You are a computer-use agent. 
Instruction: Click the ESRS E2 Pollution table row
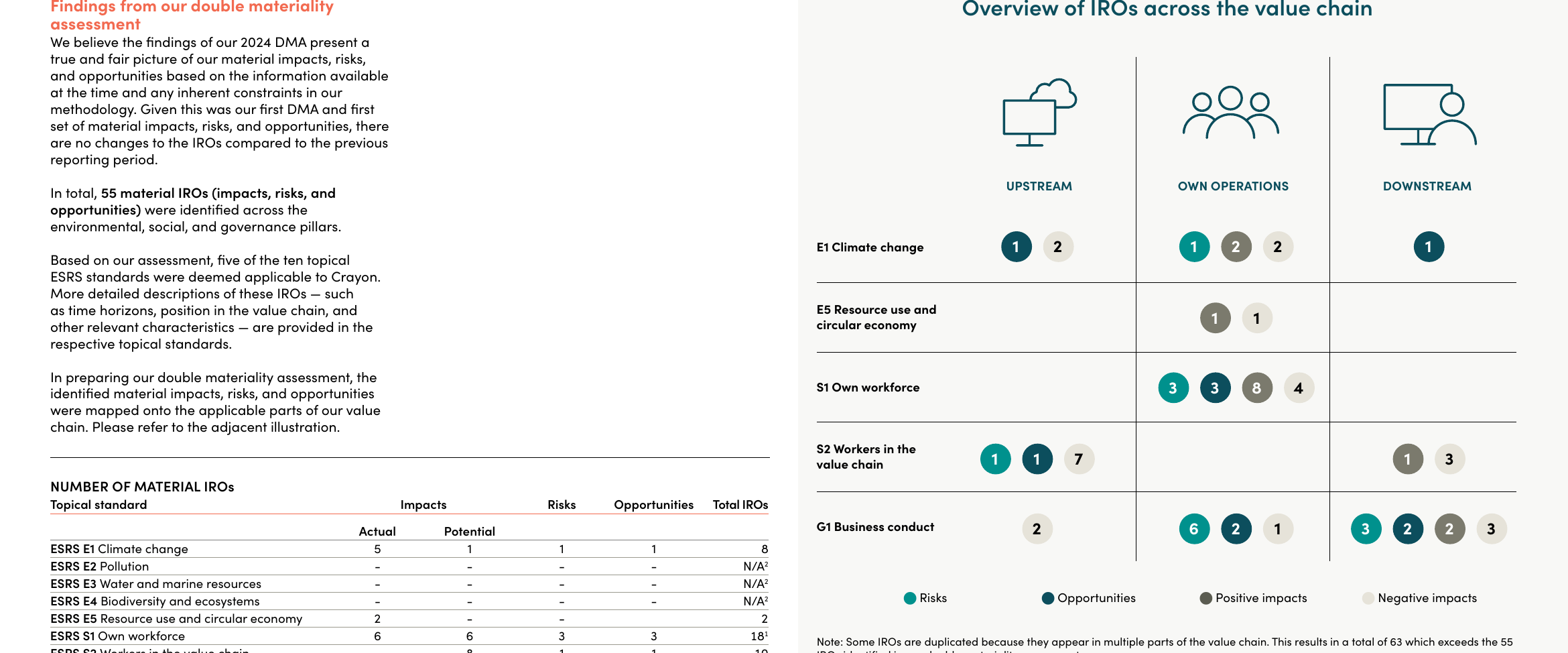tap(409, 567)
